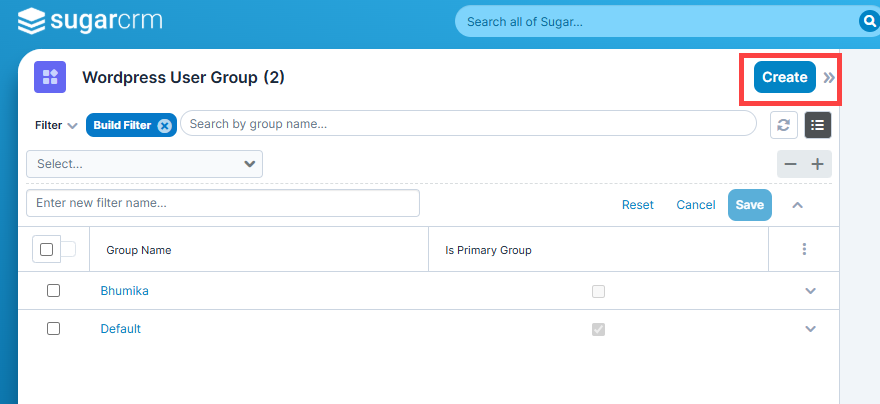
Task: Add filter row with plus icon
Action: (818, 164)
